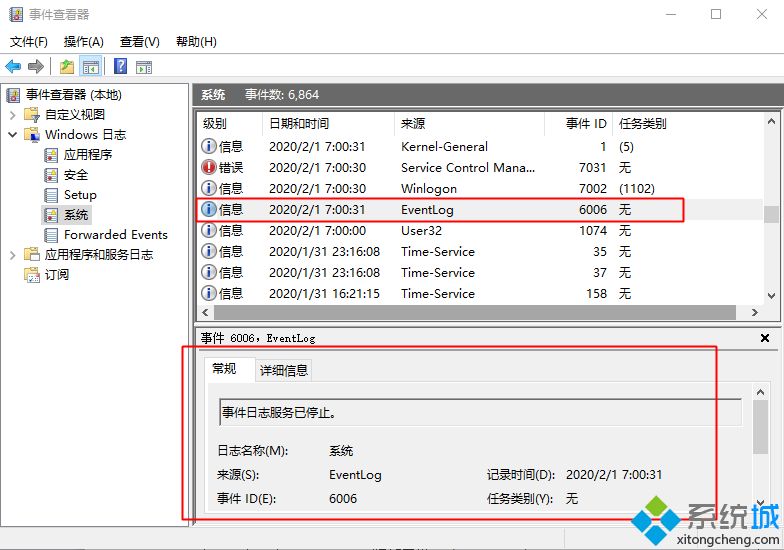Expand the 应用程序和服务日志 node
784x550 pixels.
point(12,255)
